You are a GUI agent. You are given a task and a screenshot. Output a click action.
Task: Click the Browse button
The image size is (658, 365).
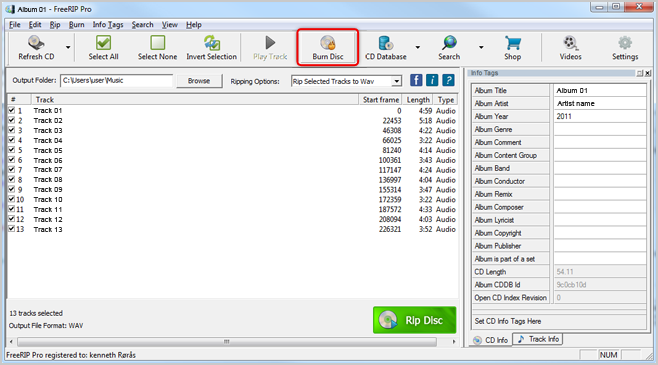coord(199,81)
